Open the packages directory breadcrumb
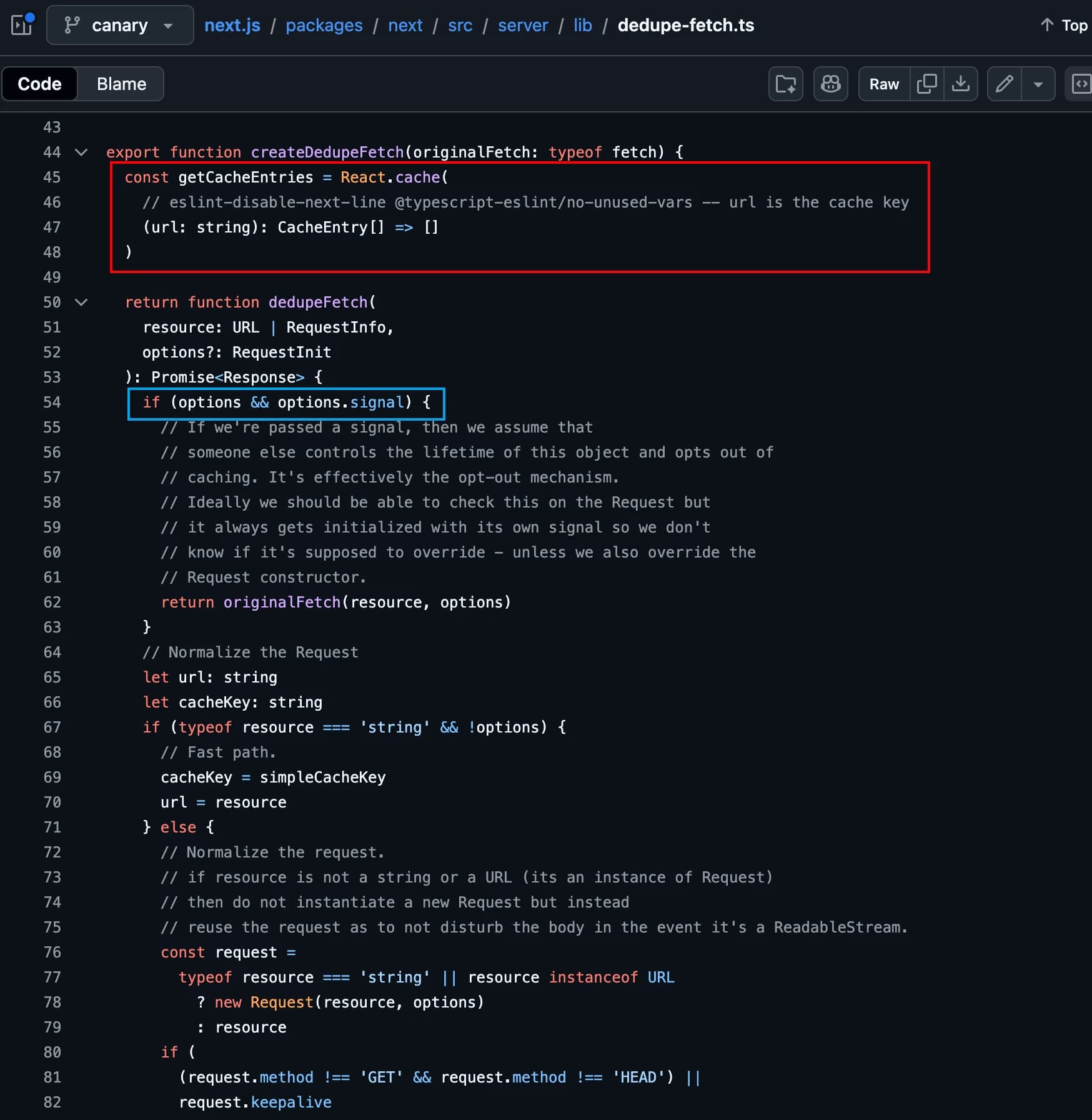 pyautogui.click(x=324, y=25)
